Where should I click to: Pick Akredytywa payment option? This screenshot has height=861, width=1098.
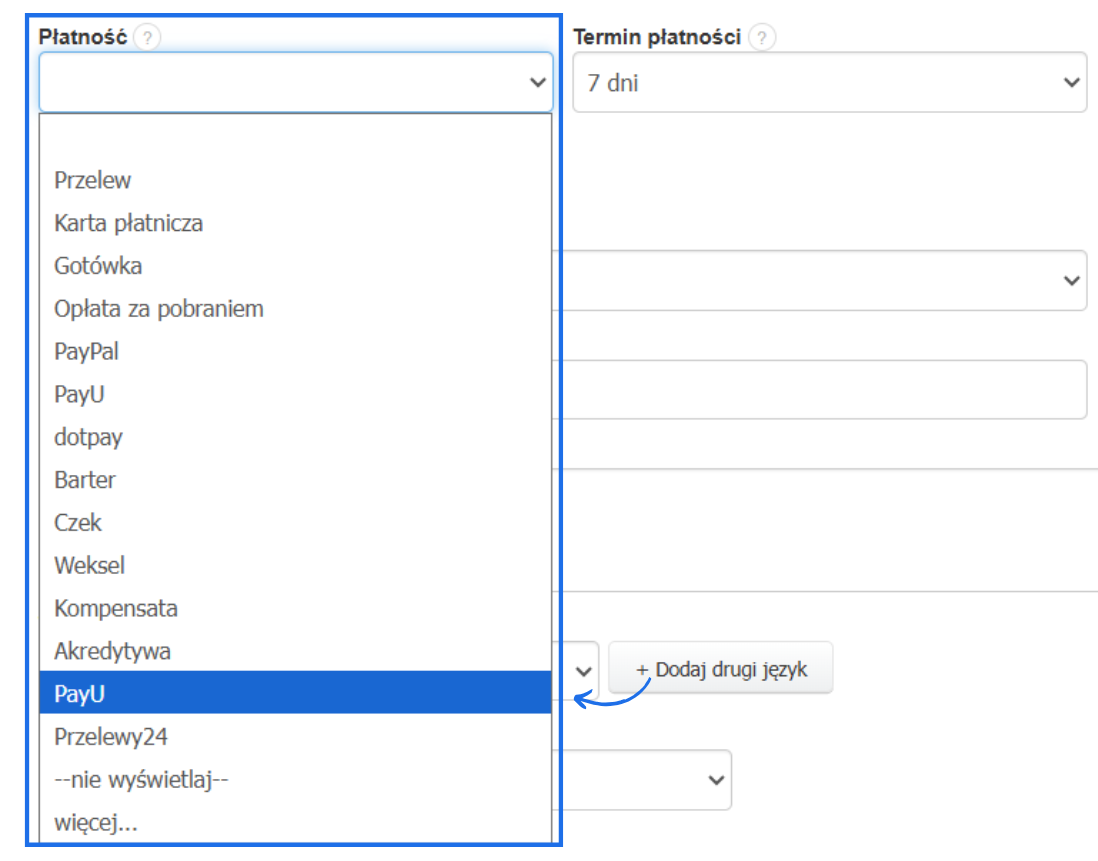click(x=113, y=651)
